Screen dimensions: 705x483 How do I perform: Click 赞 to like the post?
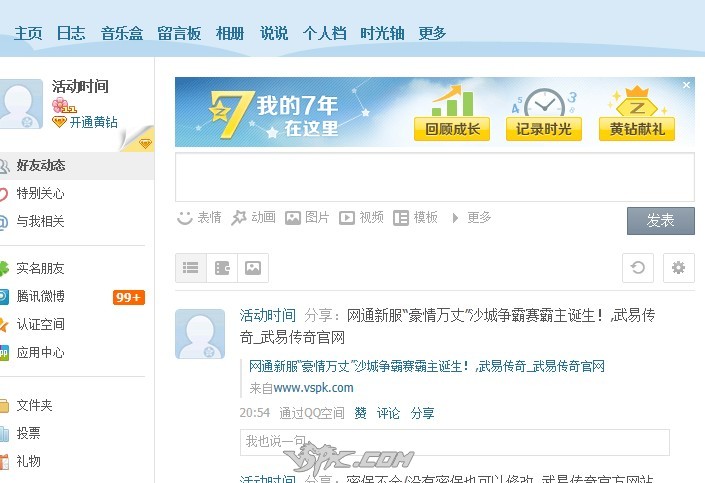coord(360,413)
